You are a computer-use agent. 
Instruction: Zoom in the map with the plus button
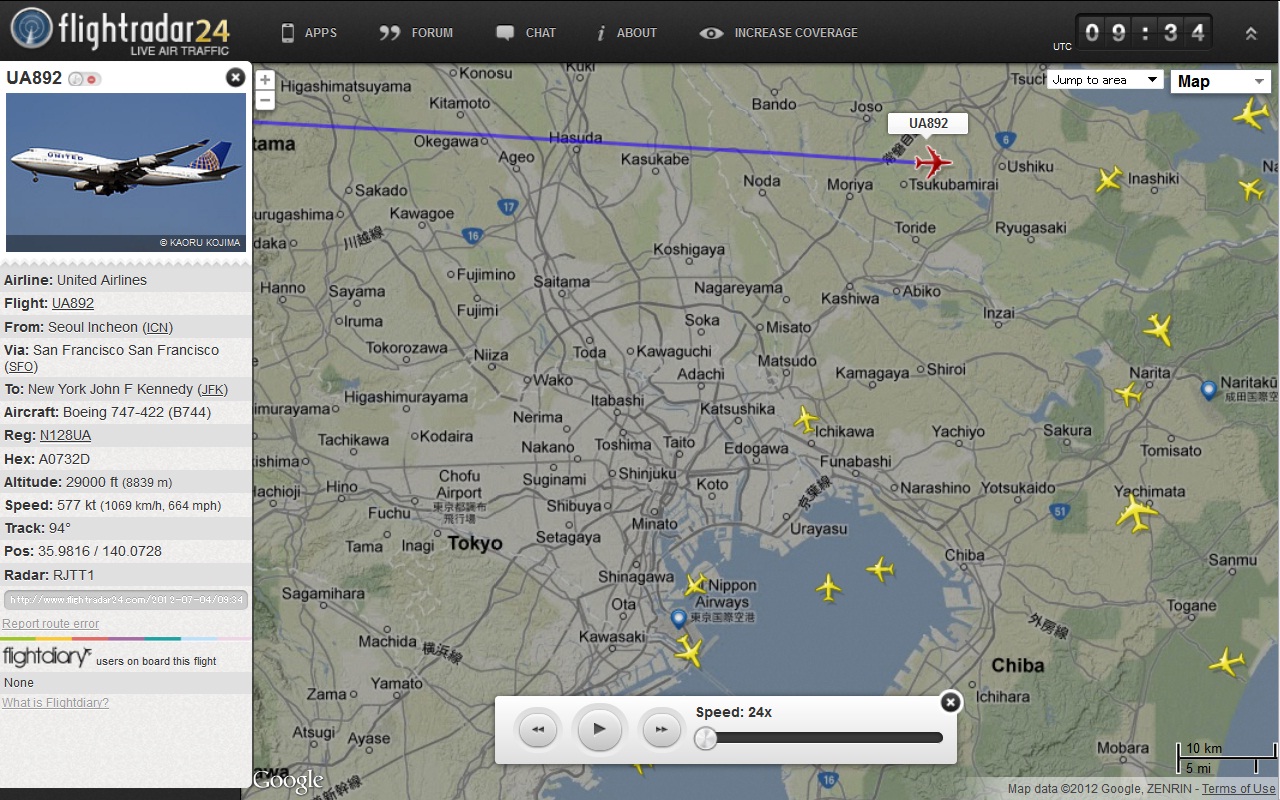pyautogui.click(x=265, y=81)
